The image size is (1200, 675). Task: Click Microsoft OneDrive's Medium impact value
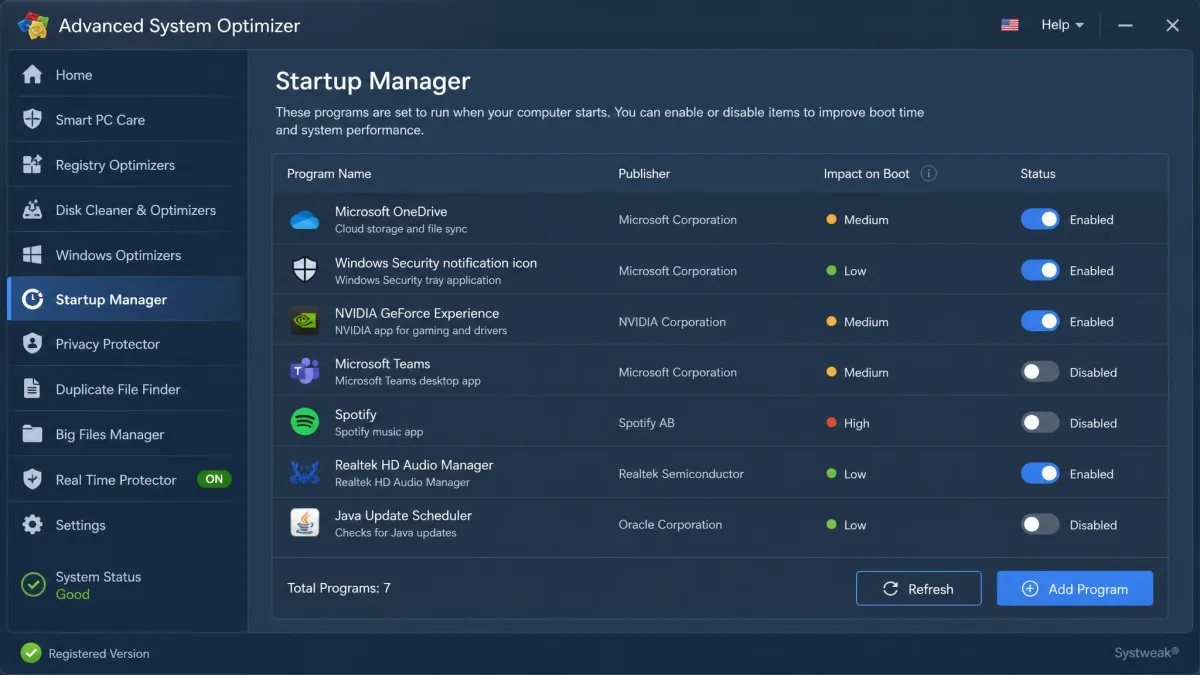866,220
